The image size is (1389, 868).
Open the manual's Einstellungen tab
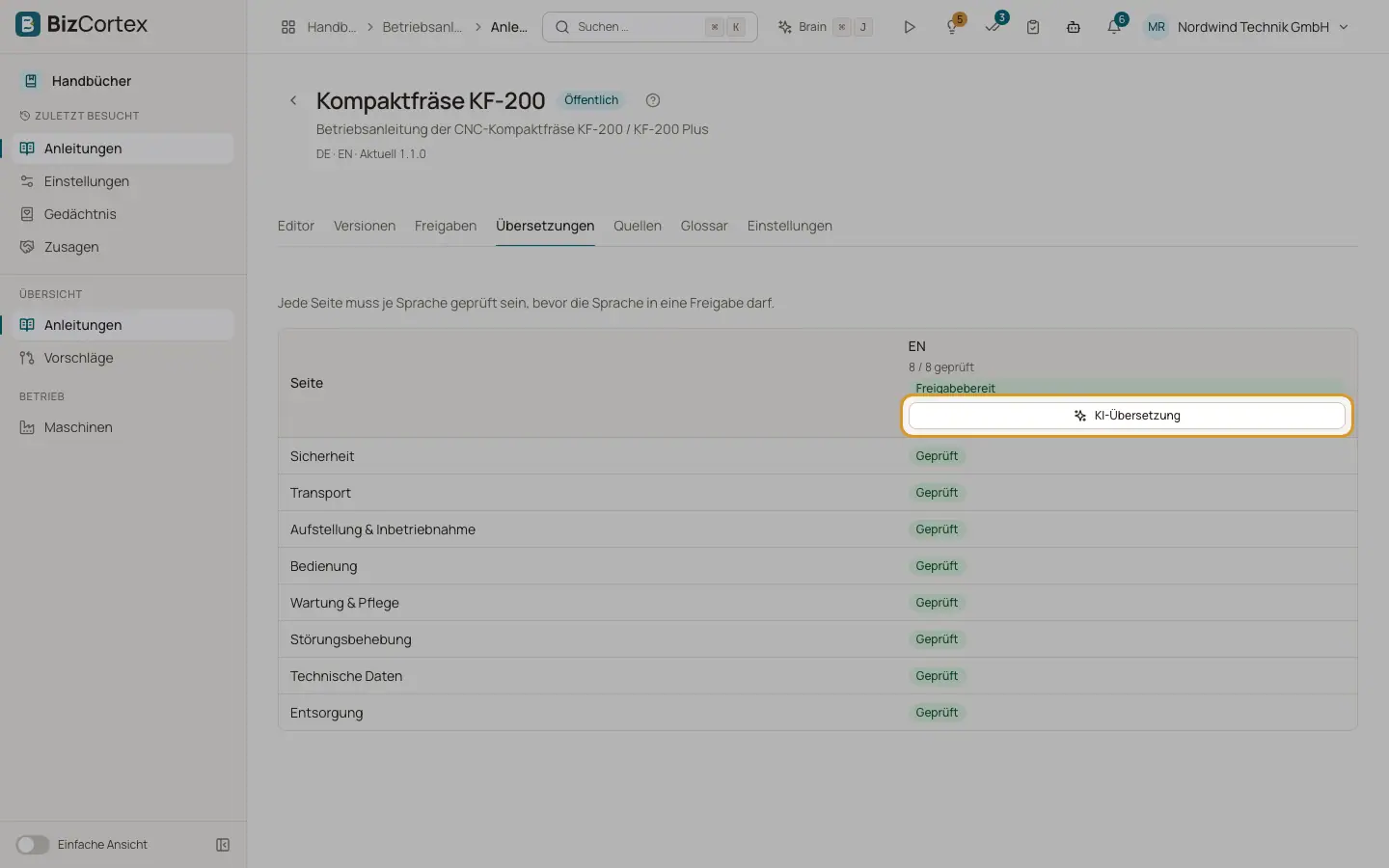(x=790, y=226)
